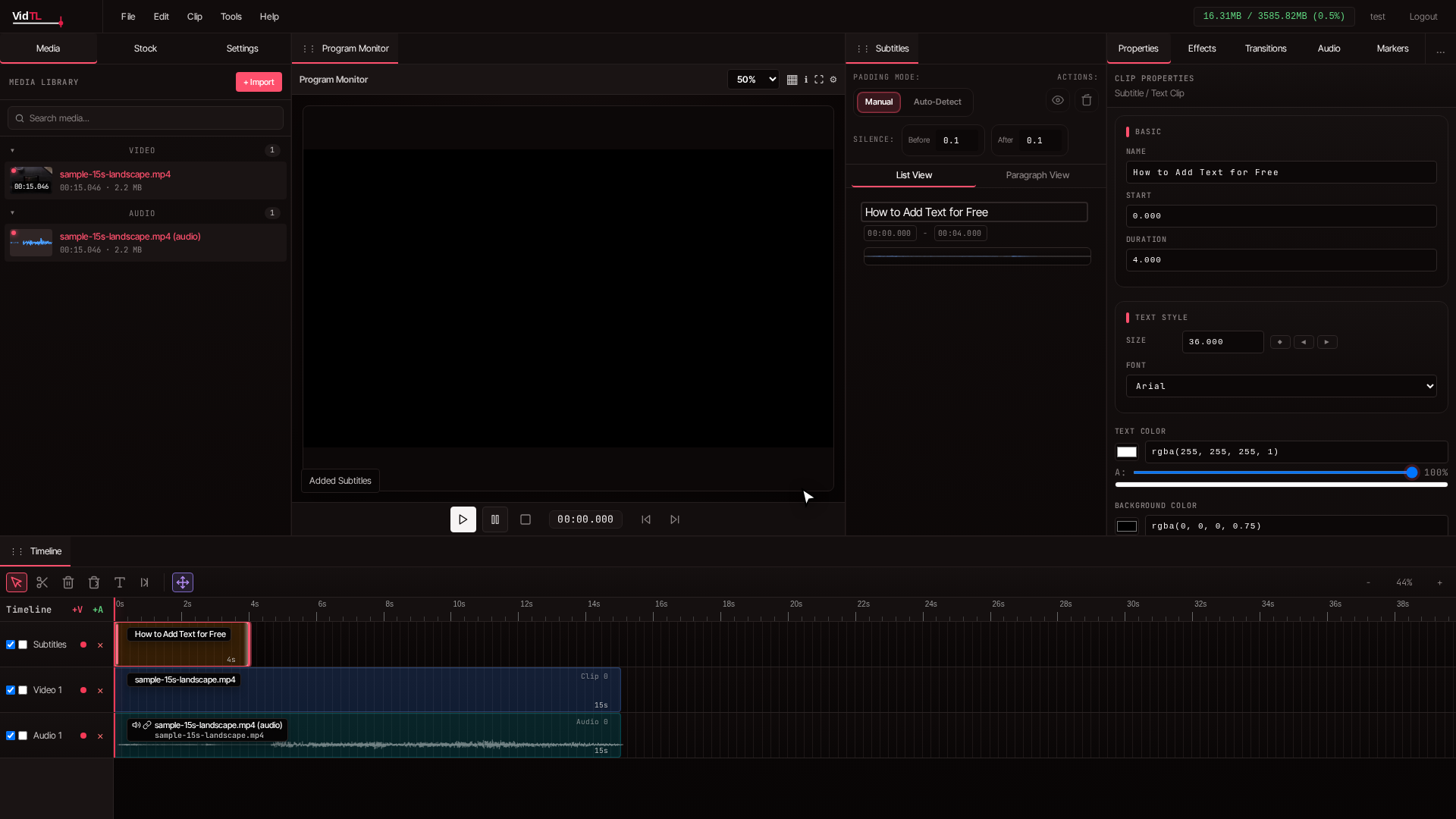
Task: Check the white Video 1 track checkbox
Action: 23,690
